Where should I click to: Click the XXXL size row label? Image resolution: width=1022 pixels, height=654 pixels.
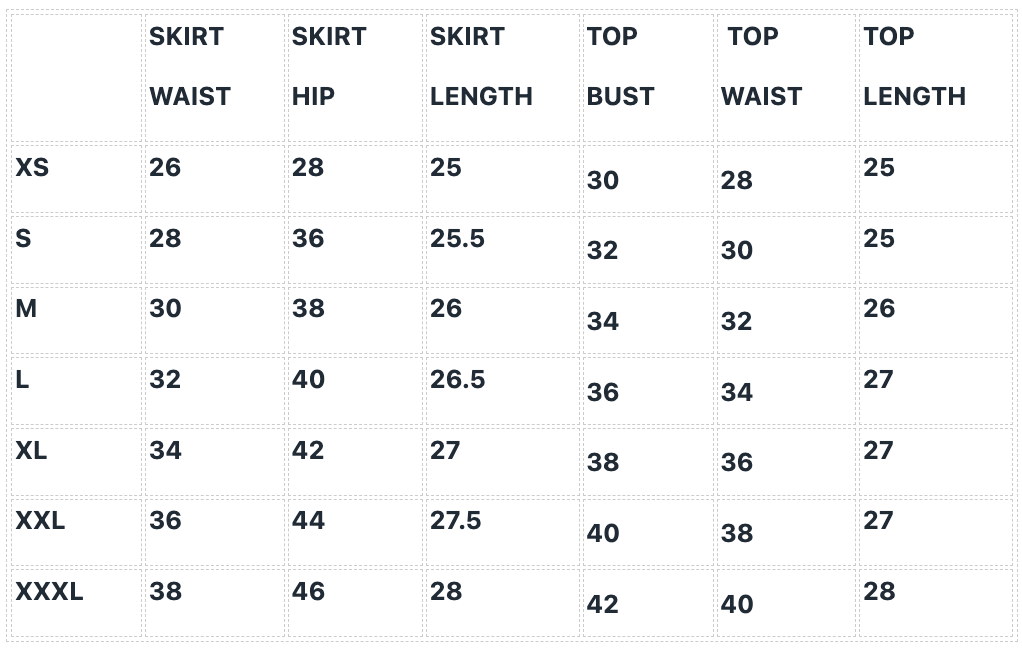pyautogui.click(x=50, y=592)
